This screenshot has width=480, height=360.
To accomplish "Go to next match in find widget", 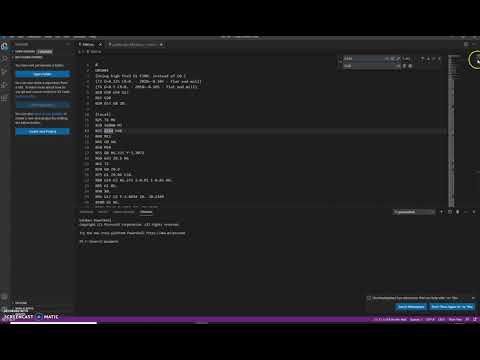I will (x=428, y=59).
